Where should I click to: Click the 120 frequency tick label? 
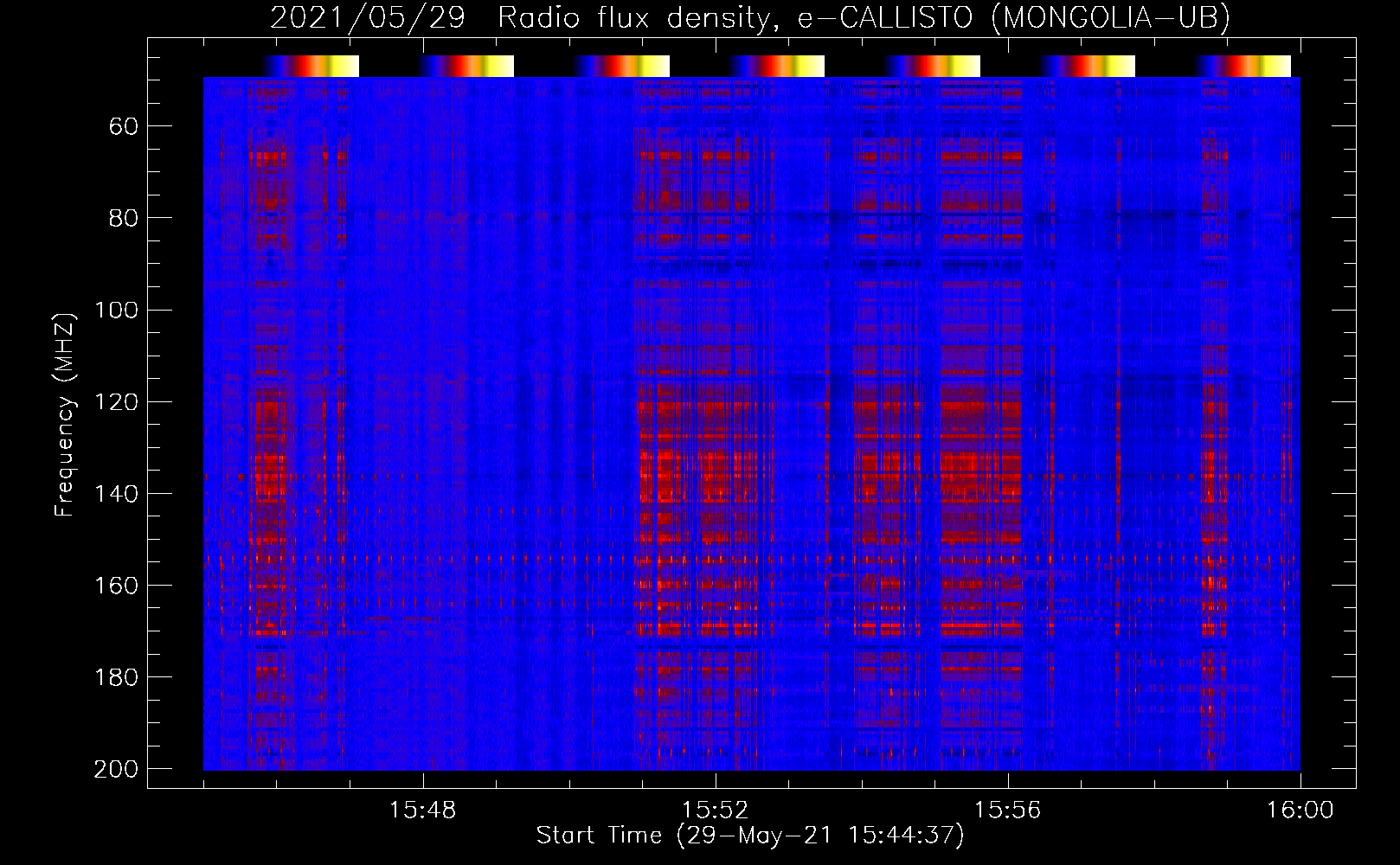pyautogui.click(x=116, y=402)
